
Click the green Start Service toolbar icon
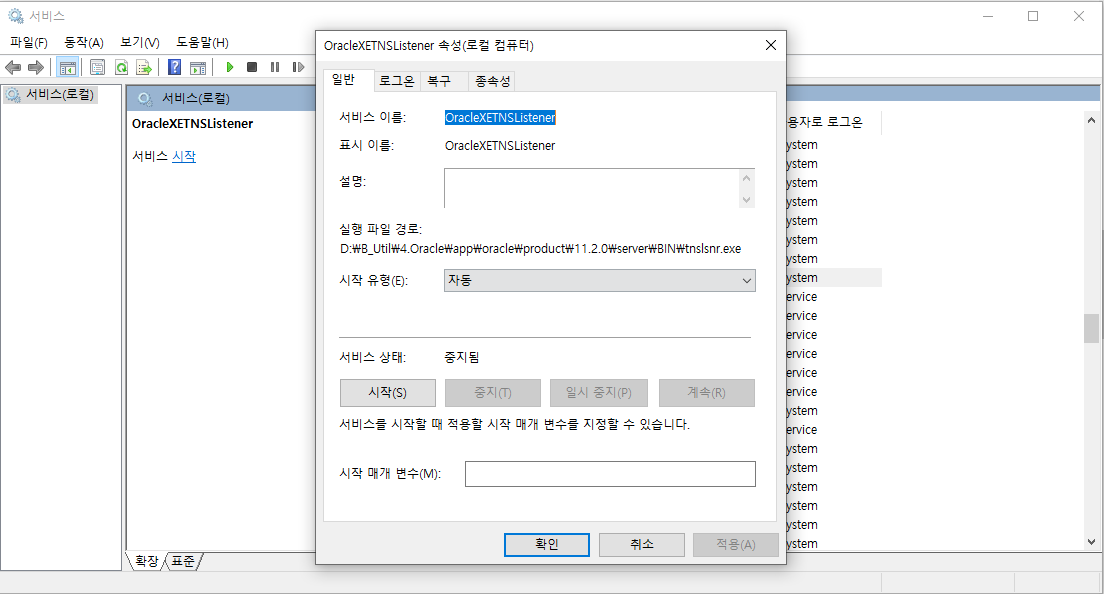click(x=230, y=68)
